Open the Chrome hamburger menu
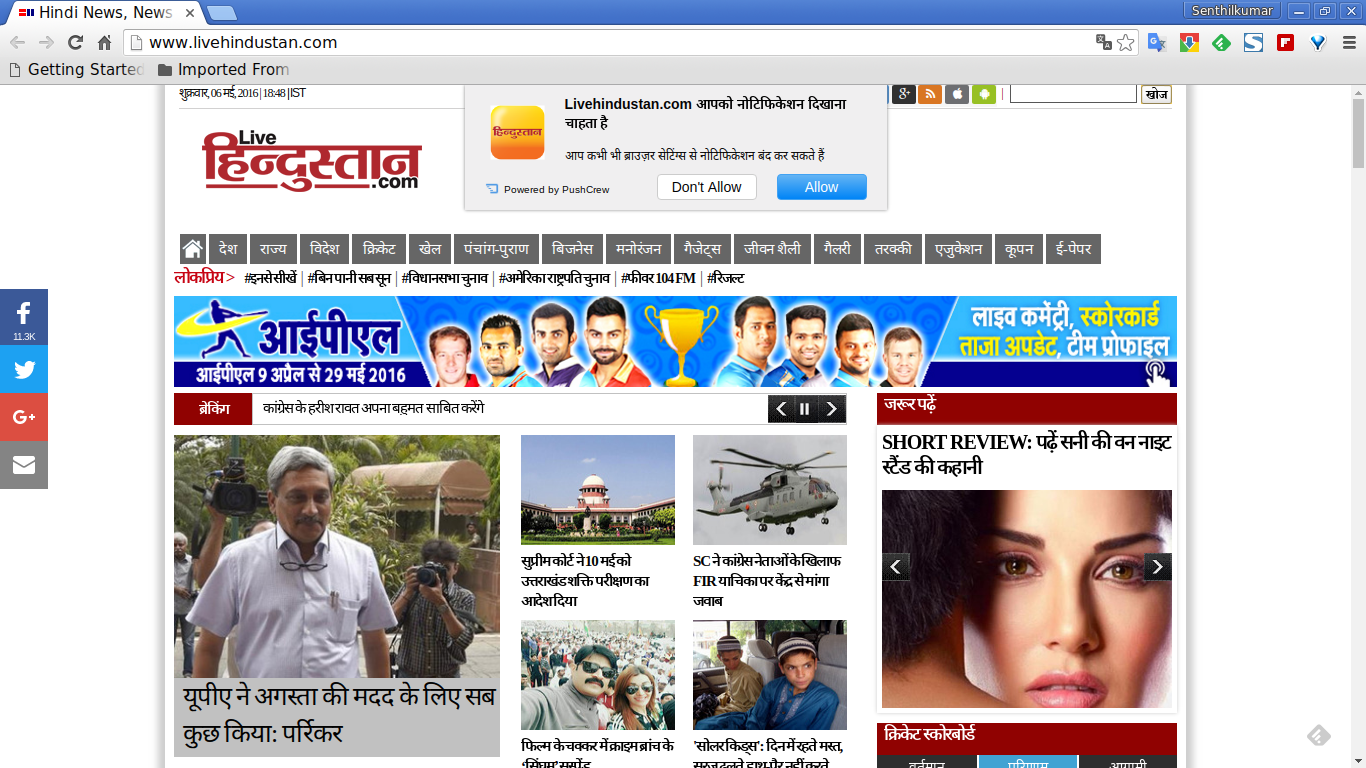The height and width of the screenshot is (768, 1366). [1349, 42]
